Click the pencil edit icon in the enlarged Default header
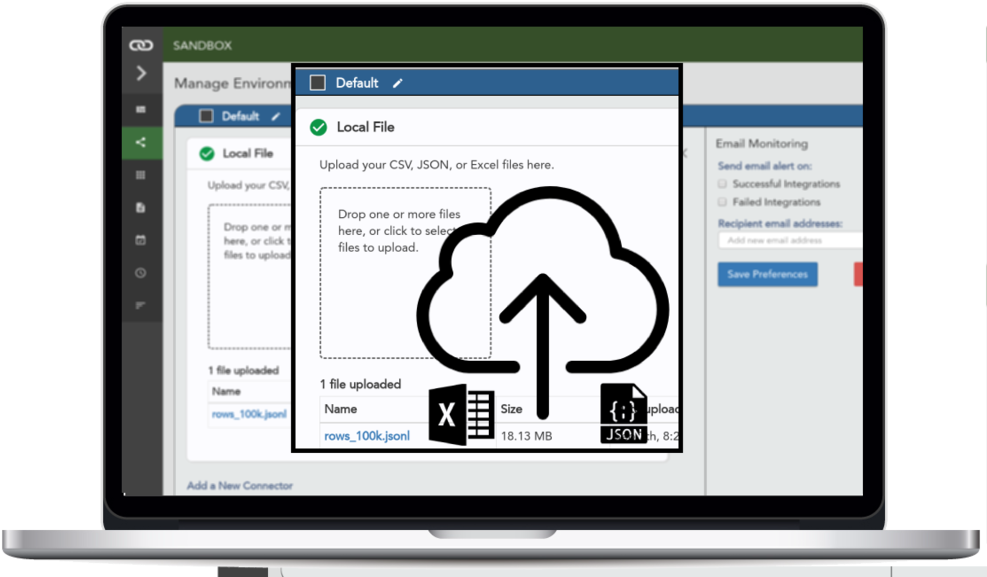 (x=397, y=84)
